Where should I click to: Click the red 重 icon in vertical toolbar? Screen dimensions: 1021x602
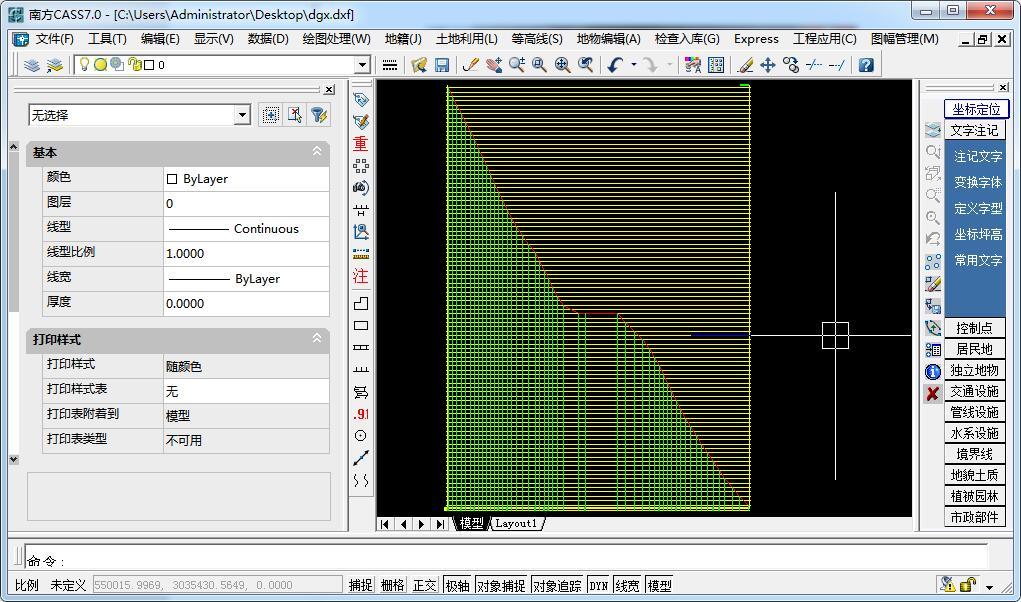coord(361,144)
